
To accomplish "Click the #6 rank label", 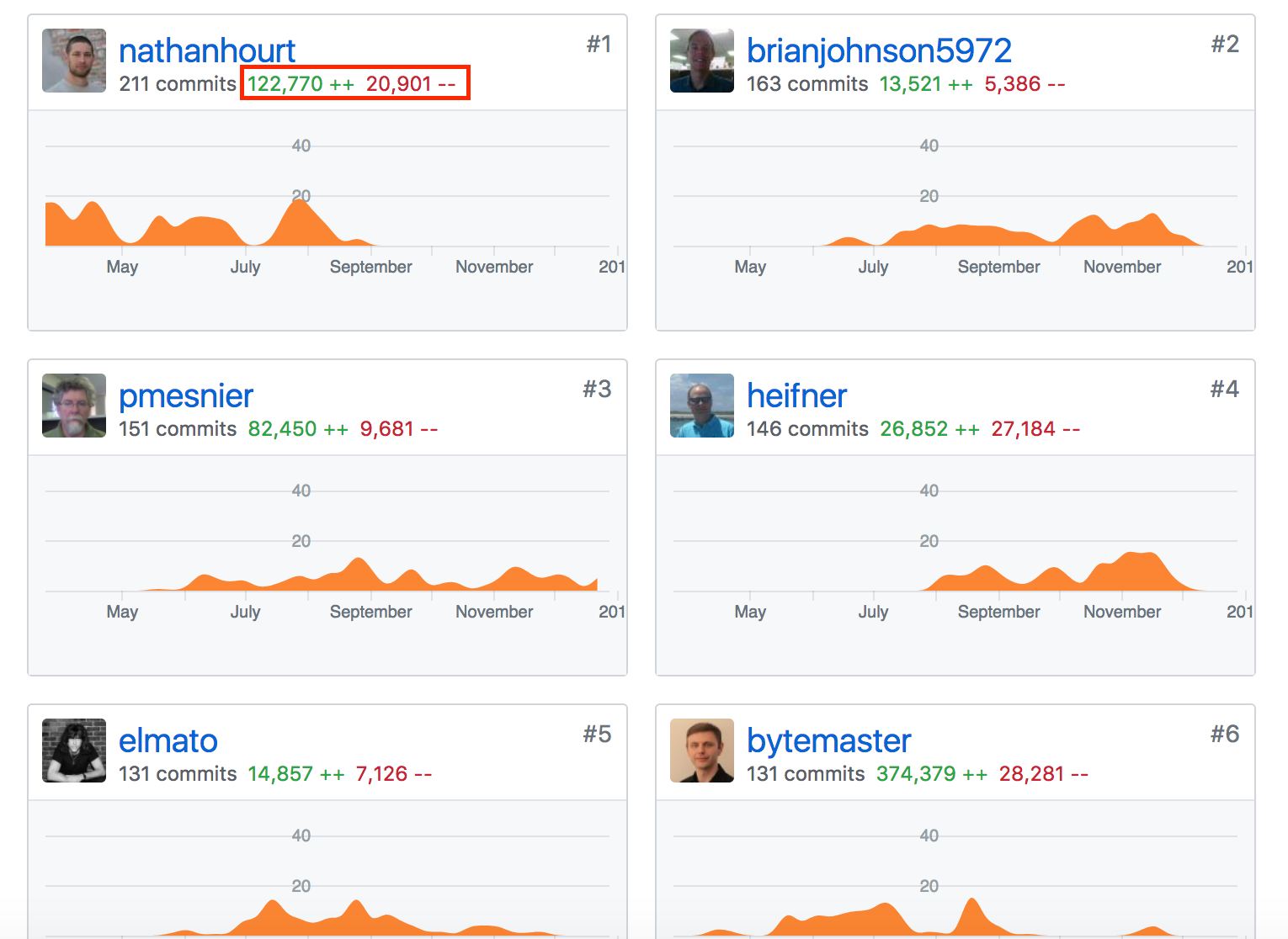I will [x=1225, y=734].
